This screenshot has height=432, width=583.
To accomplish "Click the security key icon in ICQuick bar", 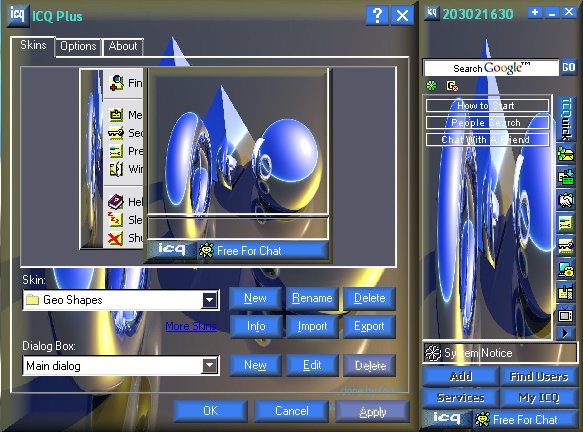I will pyautogui.click(x=566, y=246).
